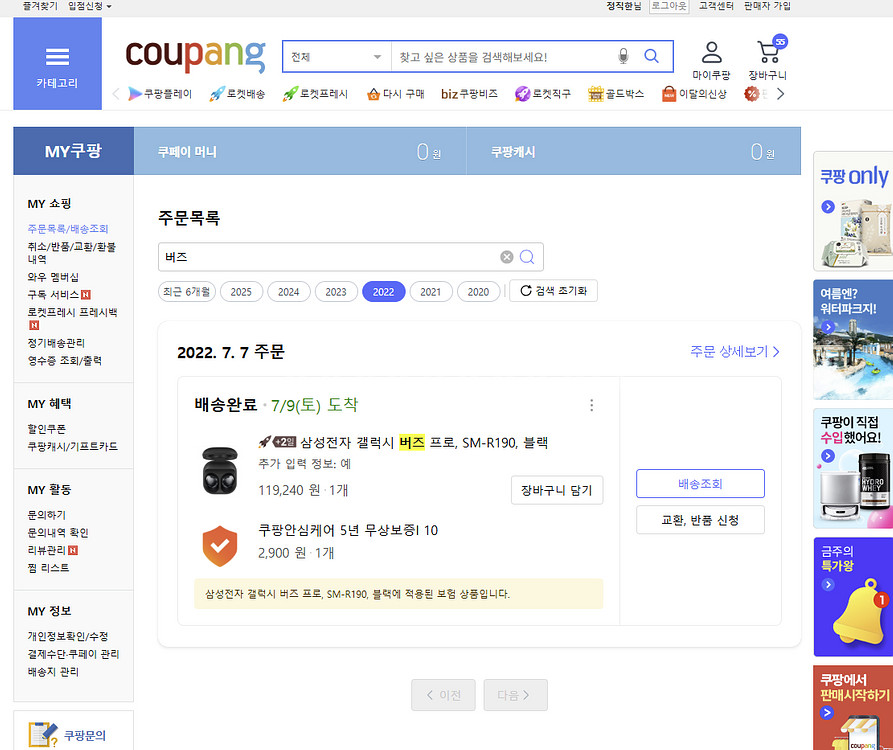Click the 다음 pagination button
The width and height of the screenshot is (893, 750).
point(515,695)
